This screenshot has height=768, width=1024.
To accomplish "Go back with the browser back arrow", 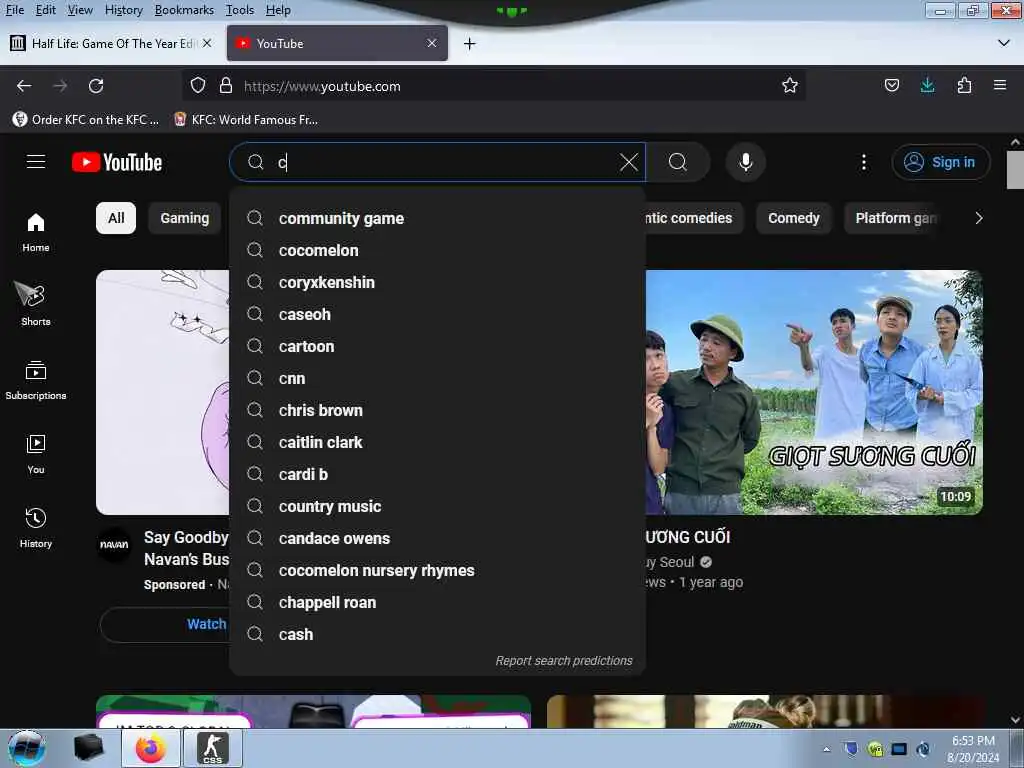I will tap(24, 86).
